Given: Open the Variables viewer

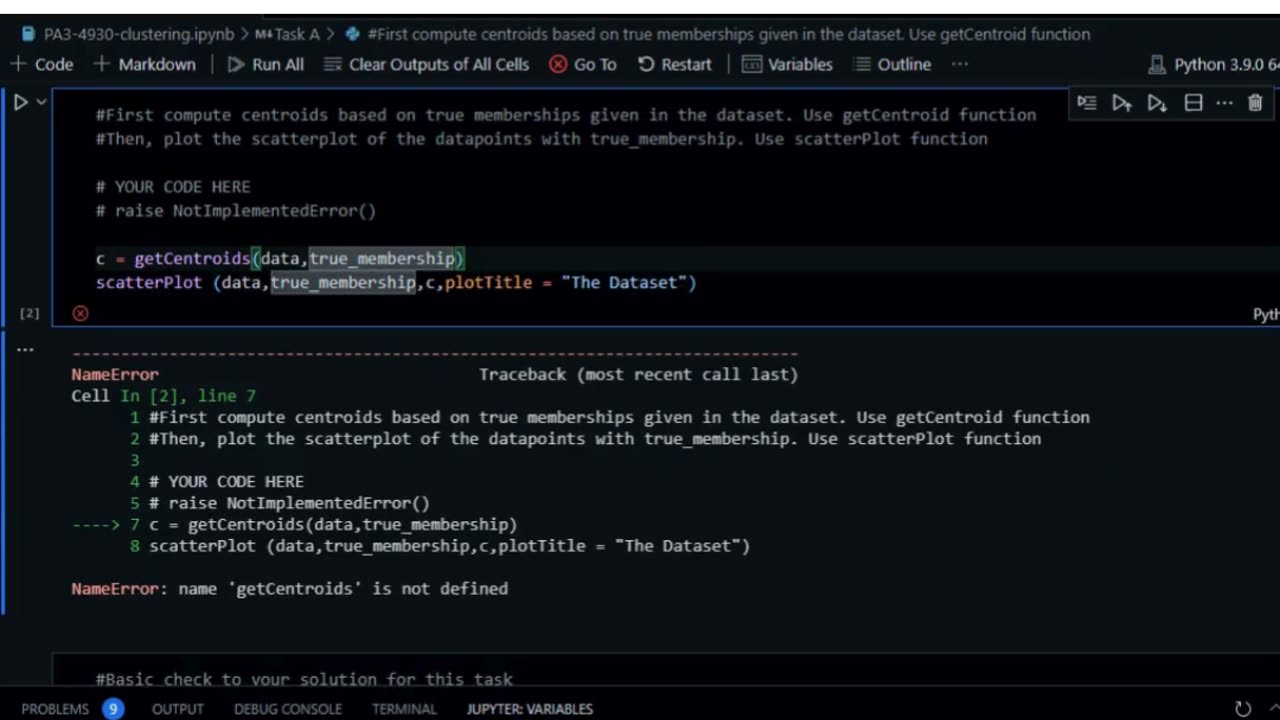Looking at the screenshot, I should click(x=787, y=64).
